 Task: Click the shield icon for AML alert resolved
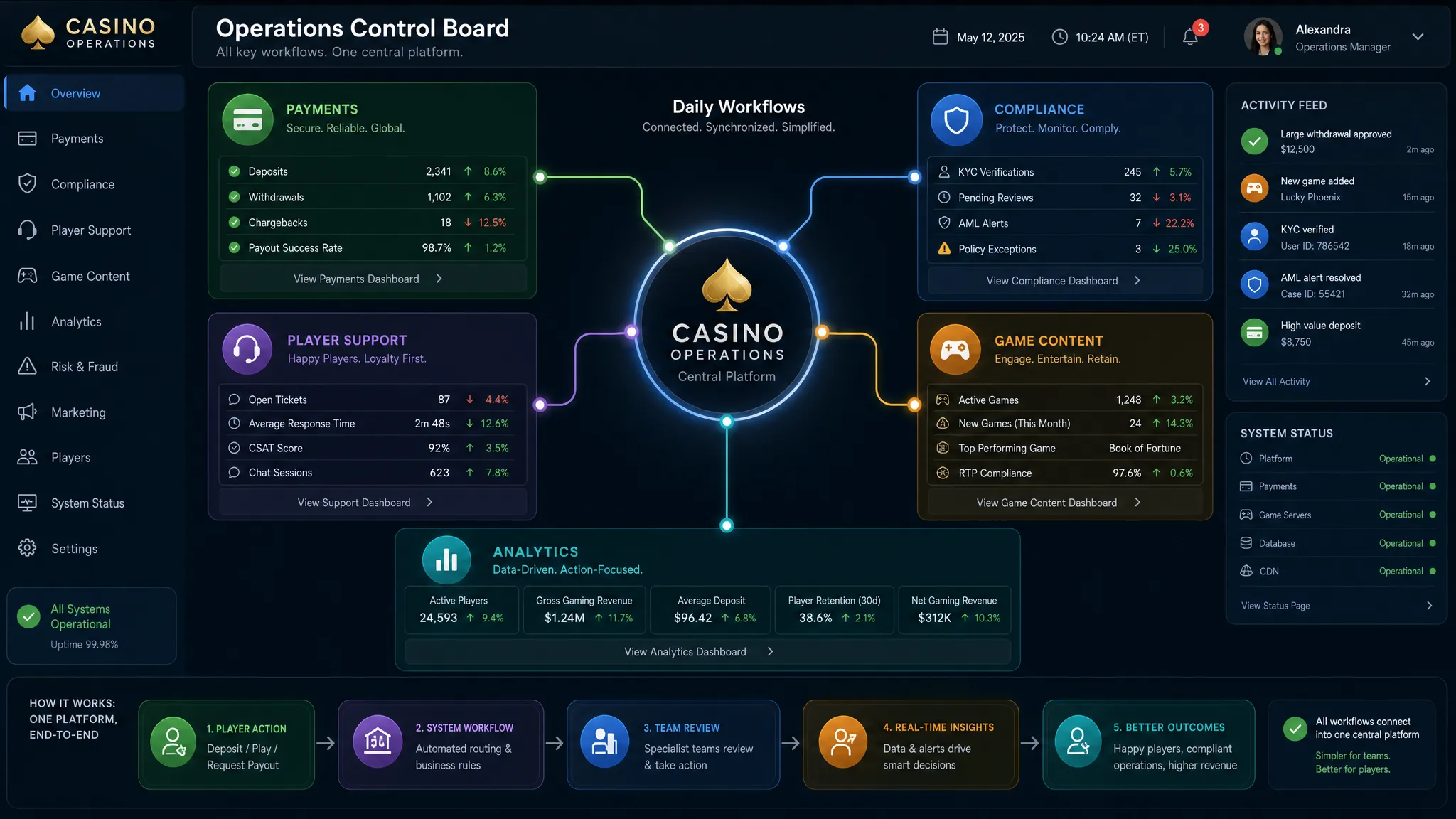click(x=1255, y=285)
